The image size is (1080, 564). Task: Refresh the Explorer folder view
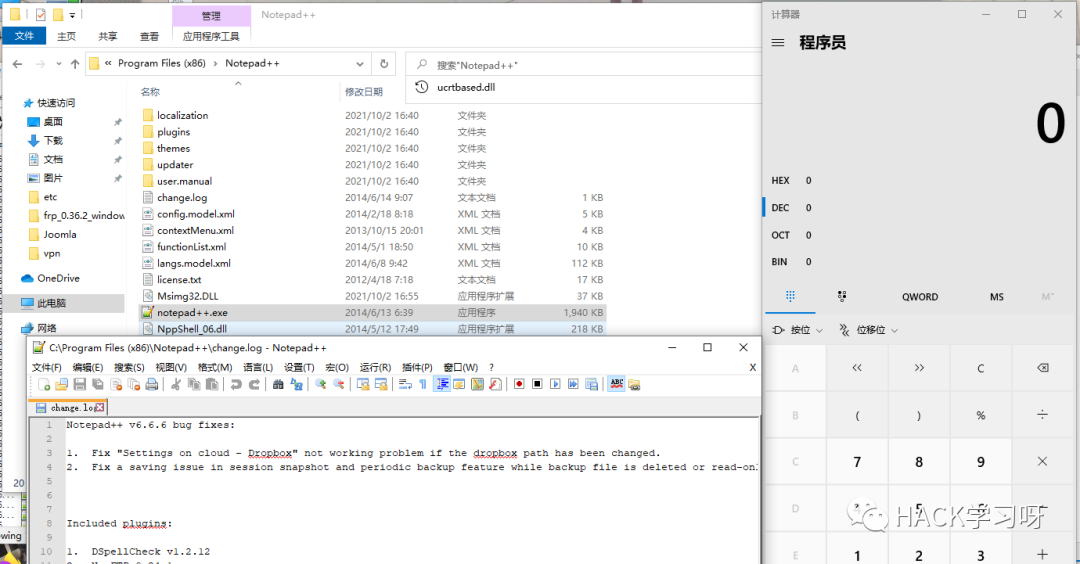384,63
